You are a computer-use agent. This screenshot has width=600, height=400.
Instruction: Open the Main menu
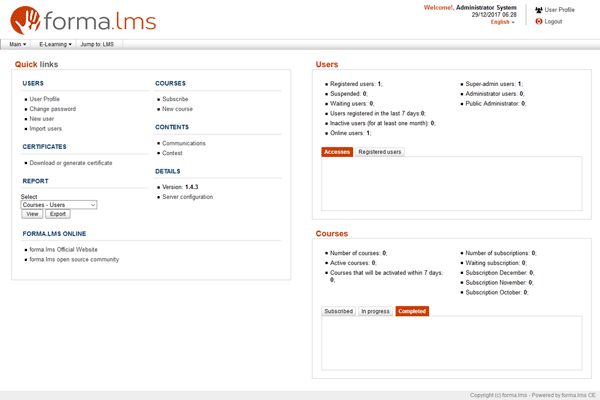pyautogui.click(x=17, y=45)
